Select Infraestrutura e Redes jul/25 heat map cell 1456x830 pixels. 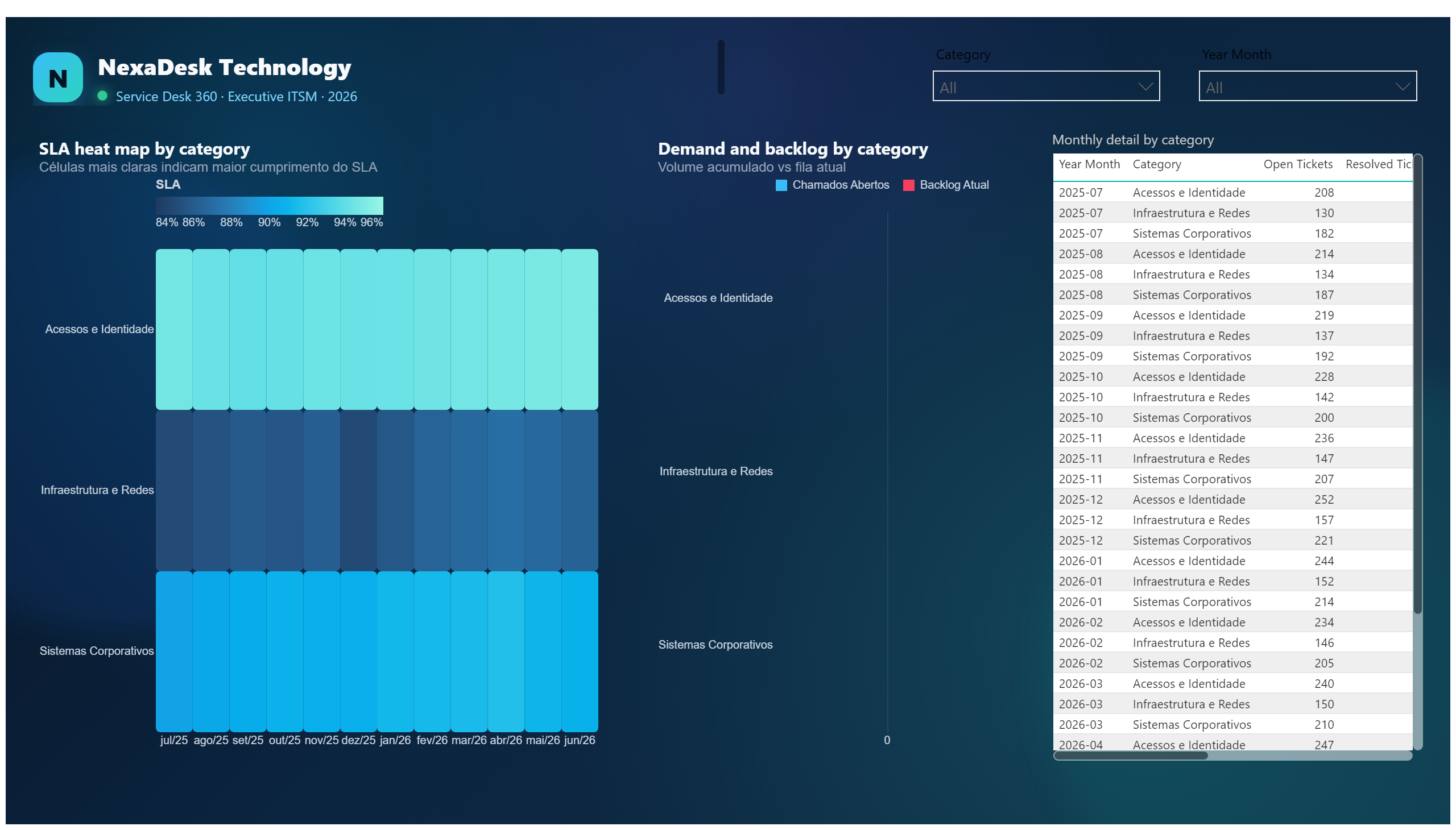[174, 490]
